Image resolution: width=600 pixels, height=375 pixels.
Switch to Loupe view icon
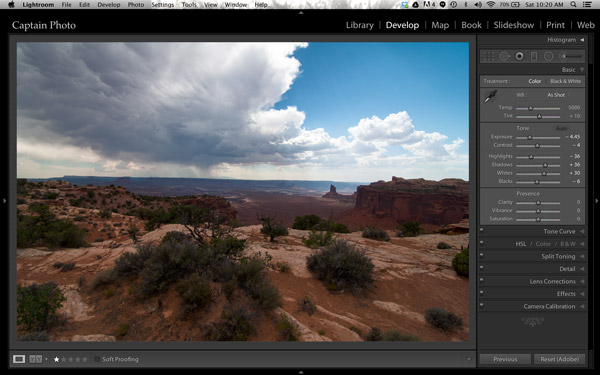(19, 359)
